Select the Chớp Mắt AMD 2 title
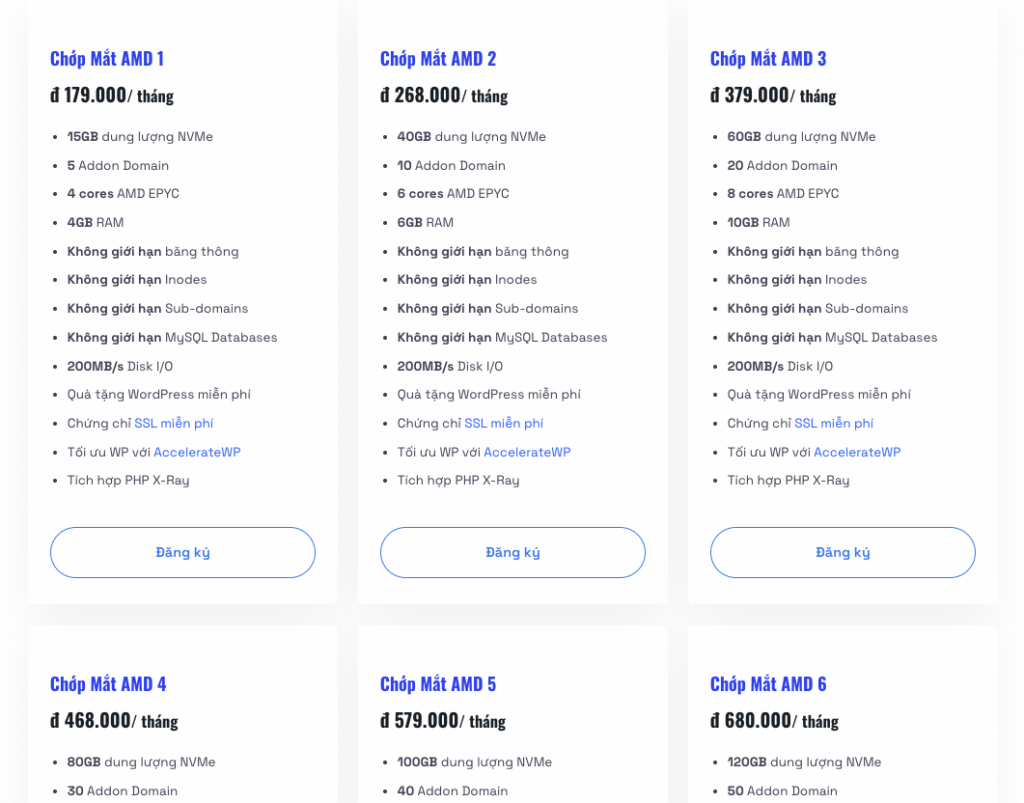 pos(438,59)
